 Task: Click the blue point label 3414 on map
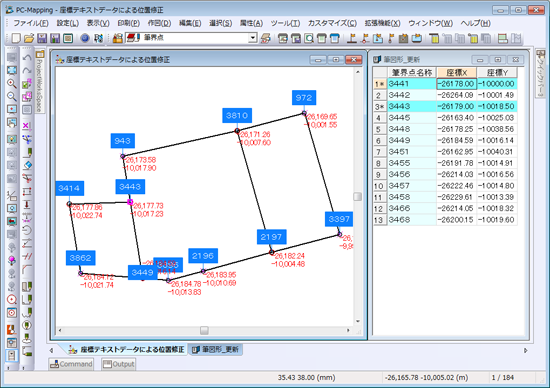coord(69,188)
